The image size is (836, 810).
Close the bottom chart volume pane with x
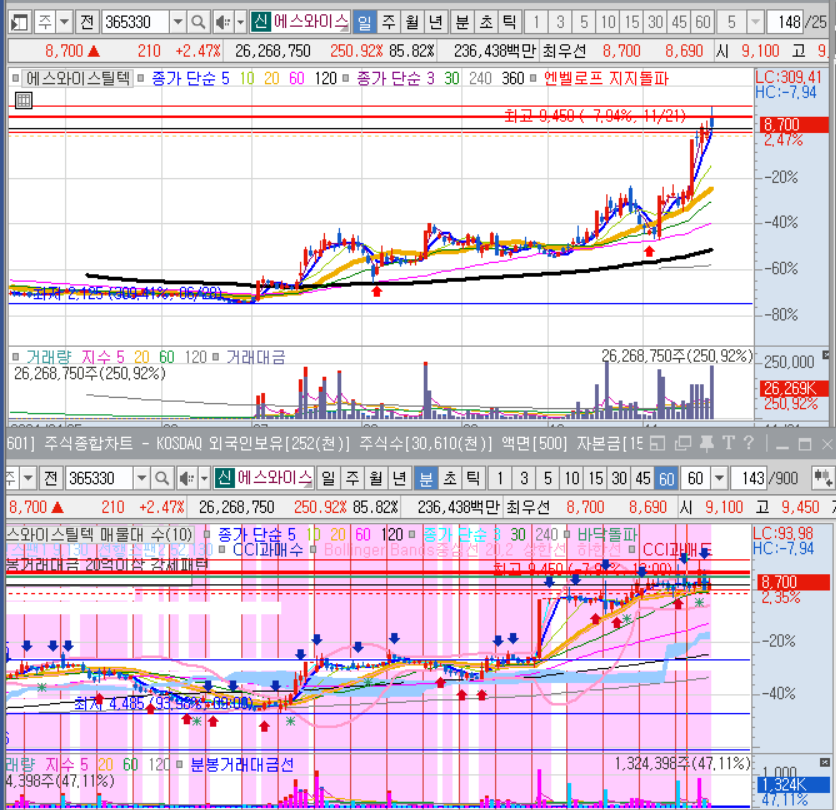[825, 763]
